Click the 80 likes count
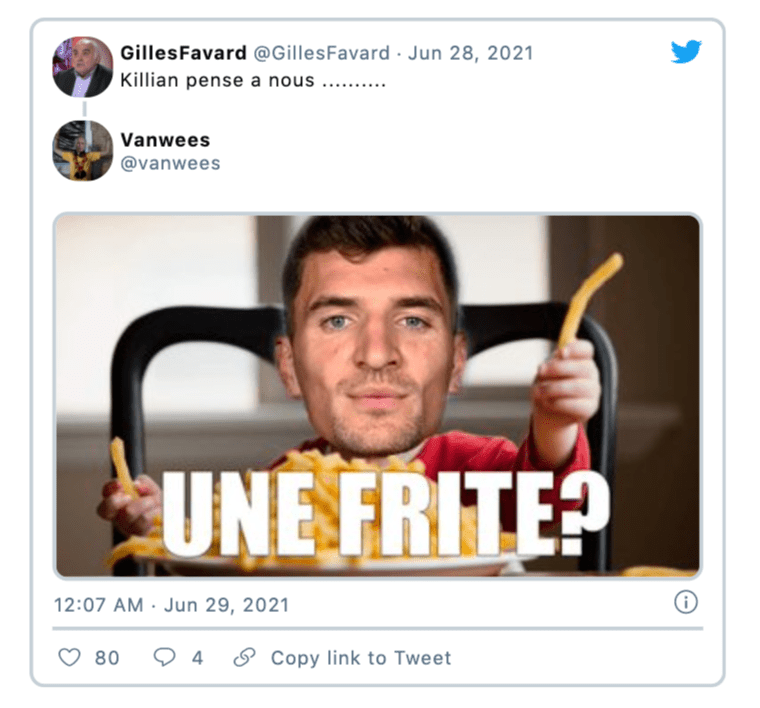 pos(107,658)
